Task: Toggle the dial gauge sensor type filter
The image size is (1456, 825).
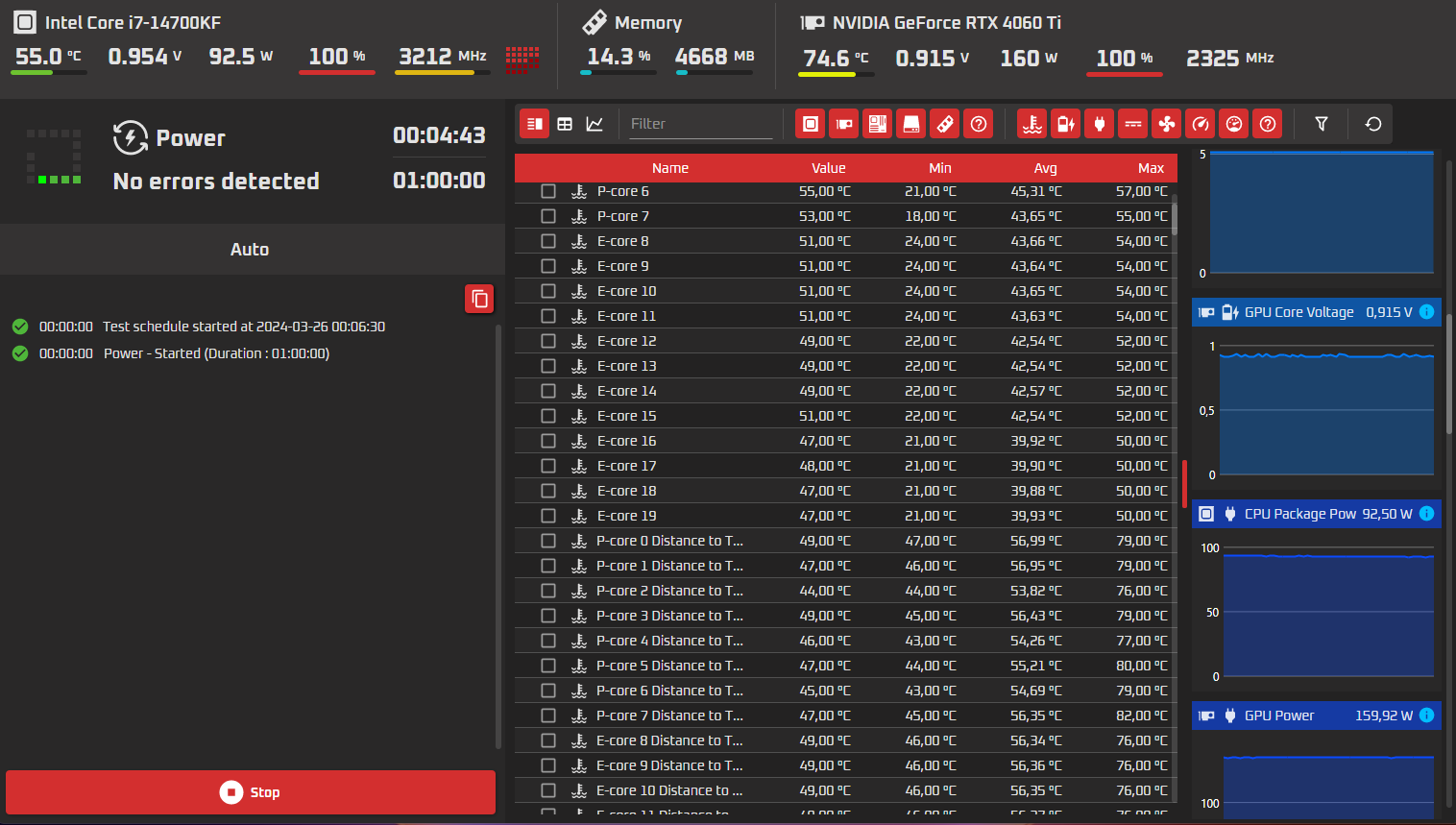Action: coord(1234,124)
